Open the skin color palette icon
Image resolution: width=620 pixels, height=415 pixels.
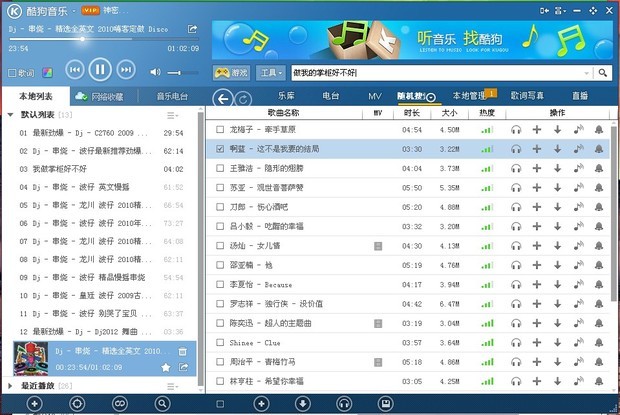coord(47,73)
